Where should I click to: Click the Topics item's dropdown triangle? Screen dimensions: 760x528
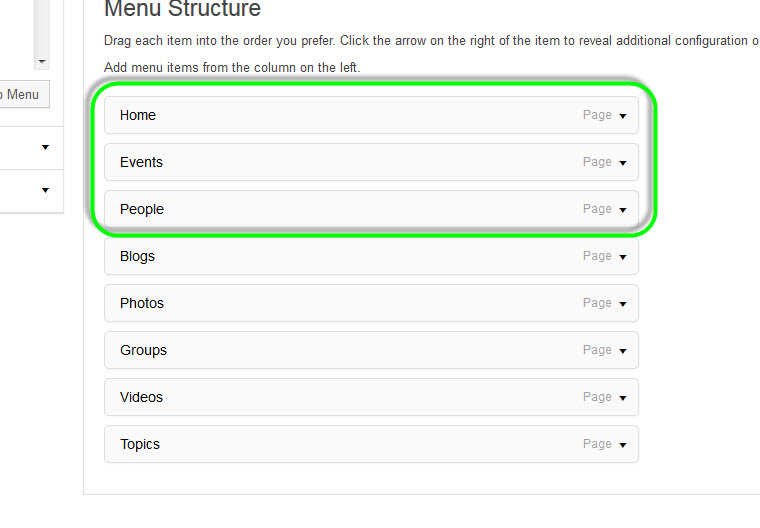pyautogui.click(x=623, y=445)
